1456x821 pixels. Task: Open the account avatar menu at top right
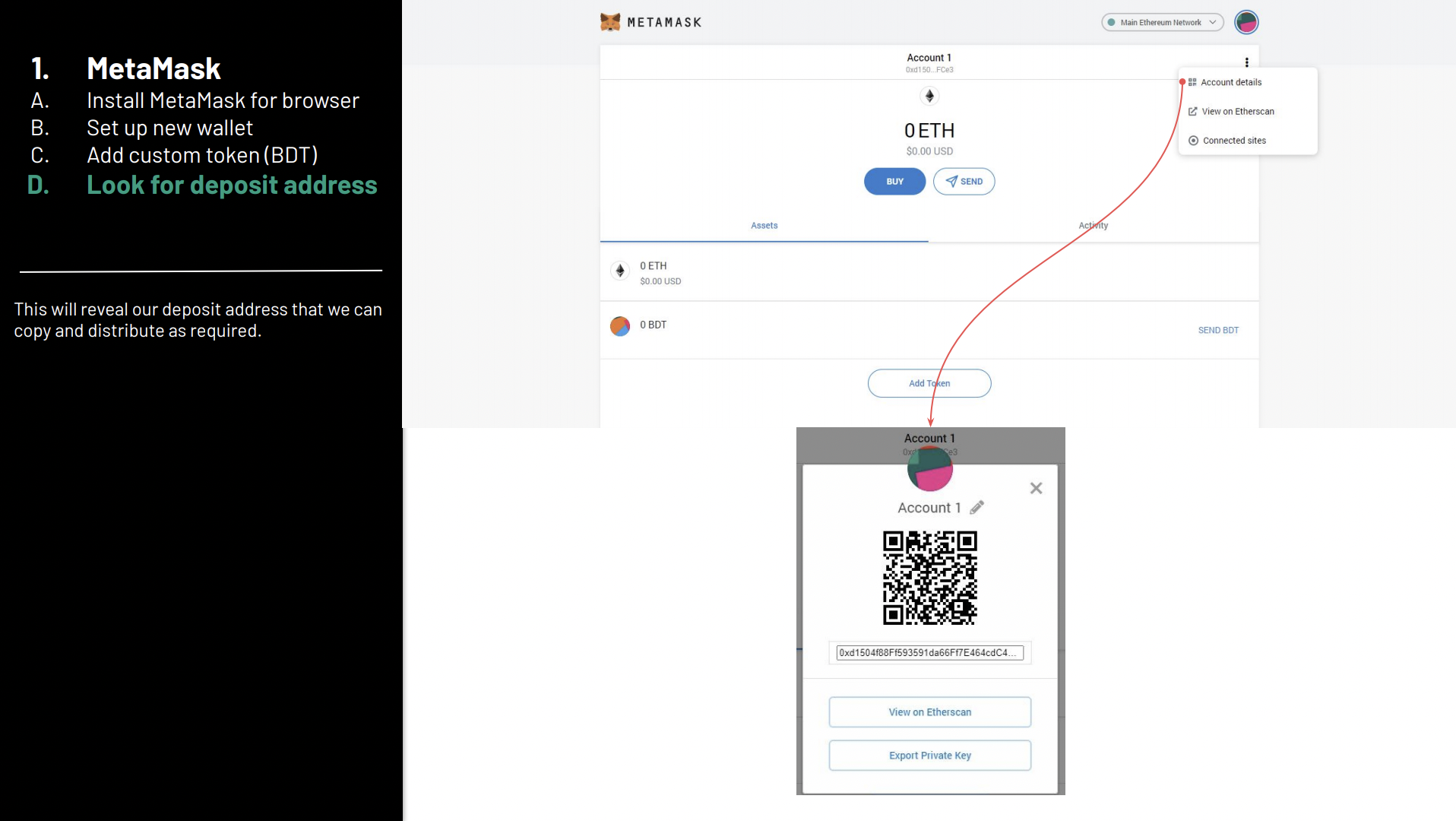1246,23
